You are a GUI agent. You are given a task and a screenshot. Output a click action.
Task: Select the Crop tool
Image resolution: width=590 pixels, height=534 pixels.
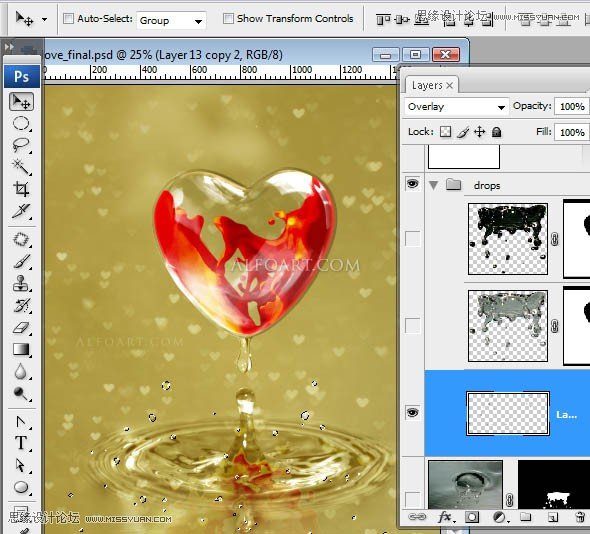tap(21, 189)
